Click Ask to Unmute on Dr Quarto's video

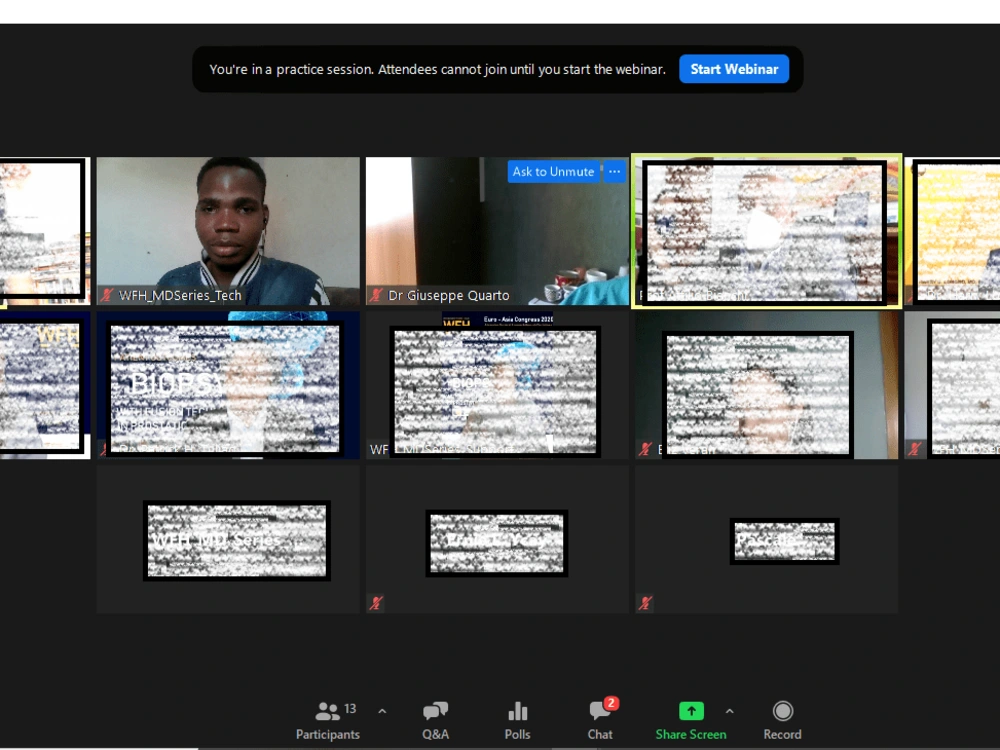[553, 171]
